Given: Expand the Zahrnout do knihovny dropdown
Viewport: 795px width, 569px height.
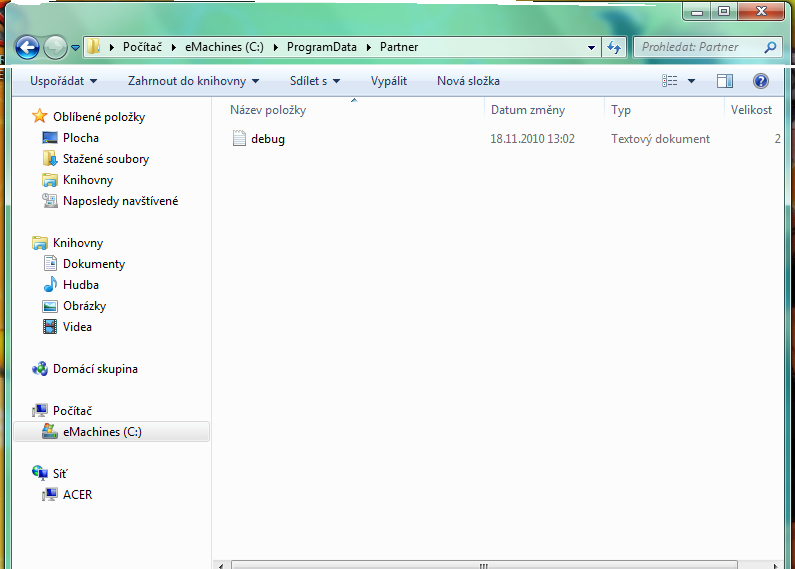Looking at the screenshot, I should pyautogui.click(x=193, y=81).
